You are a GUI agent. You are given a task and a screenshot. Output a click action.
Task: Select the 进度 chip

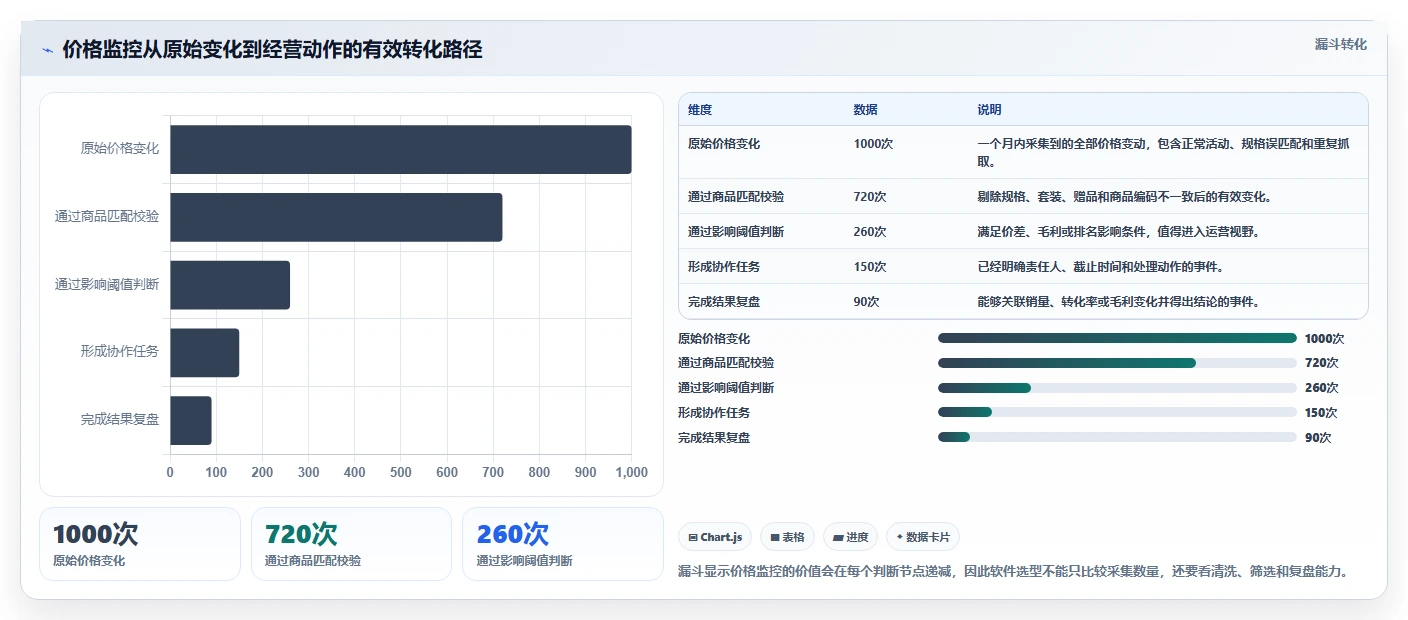pos(850,537)
